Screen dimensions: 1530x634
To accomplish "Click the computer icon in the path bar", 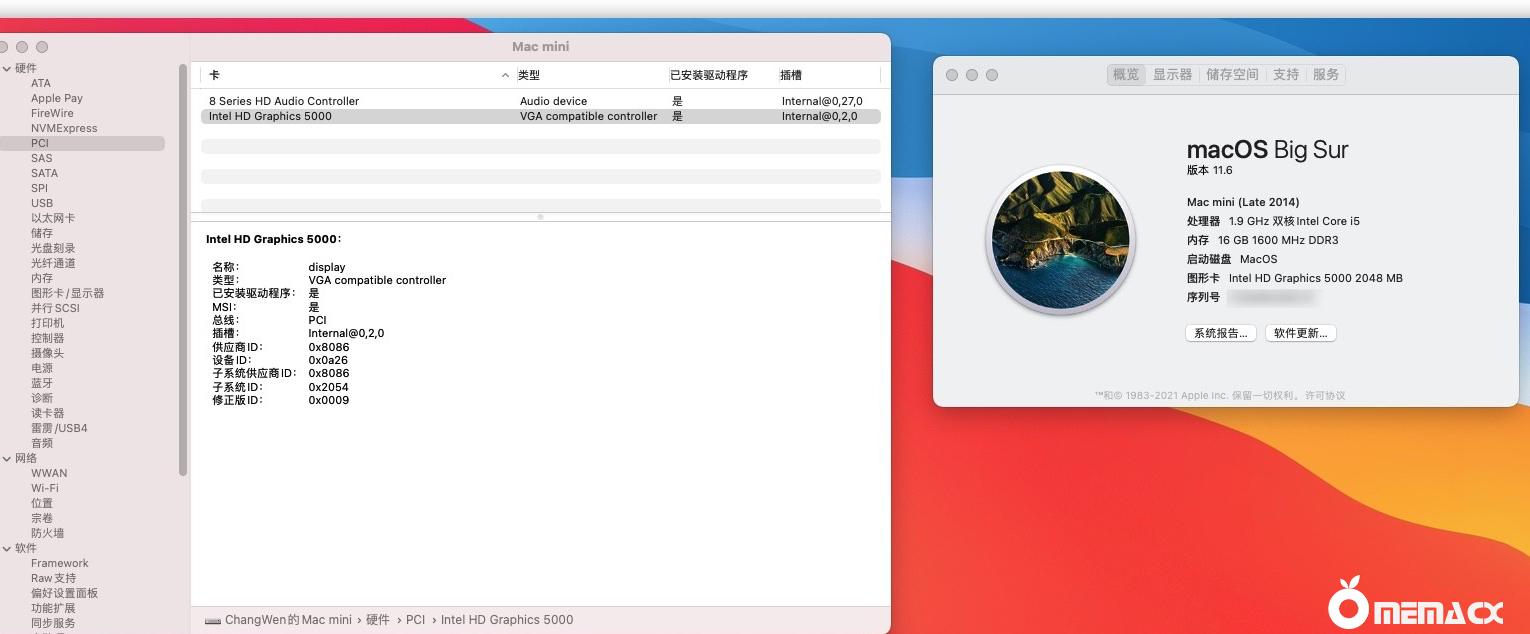I will (212, 620).
